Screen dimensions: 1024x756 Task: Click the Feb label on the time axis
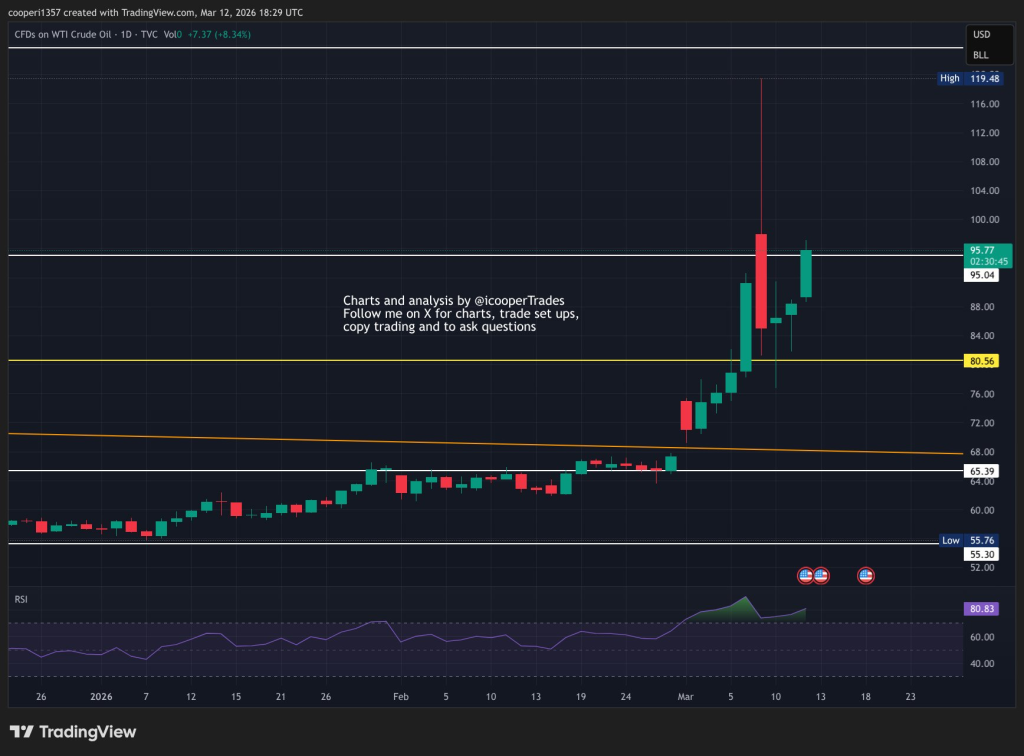(401, 695)
